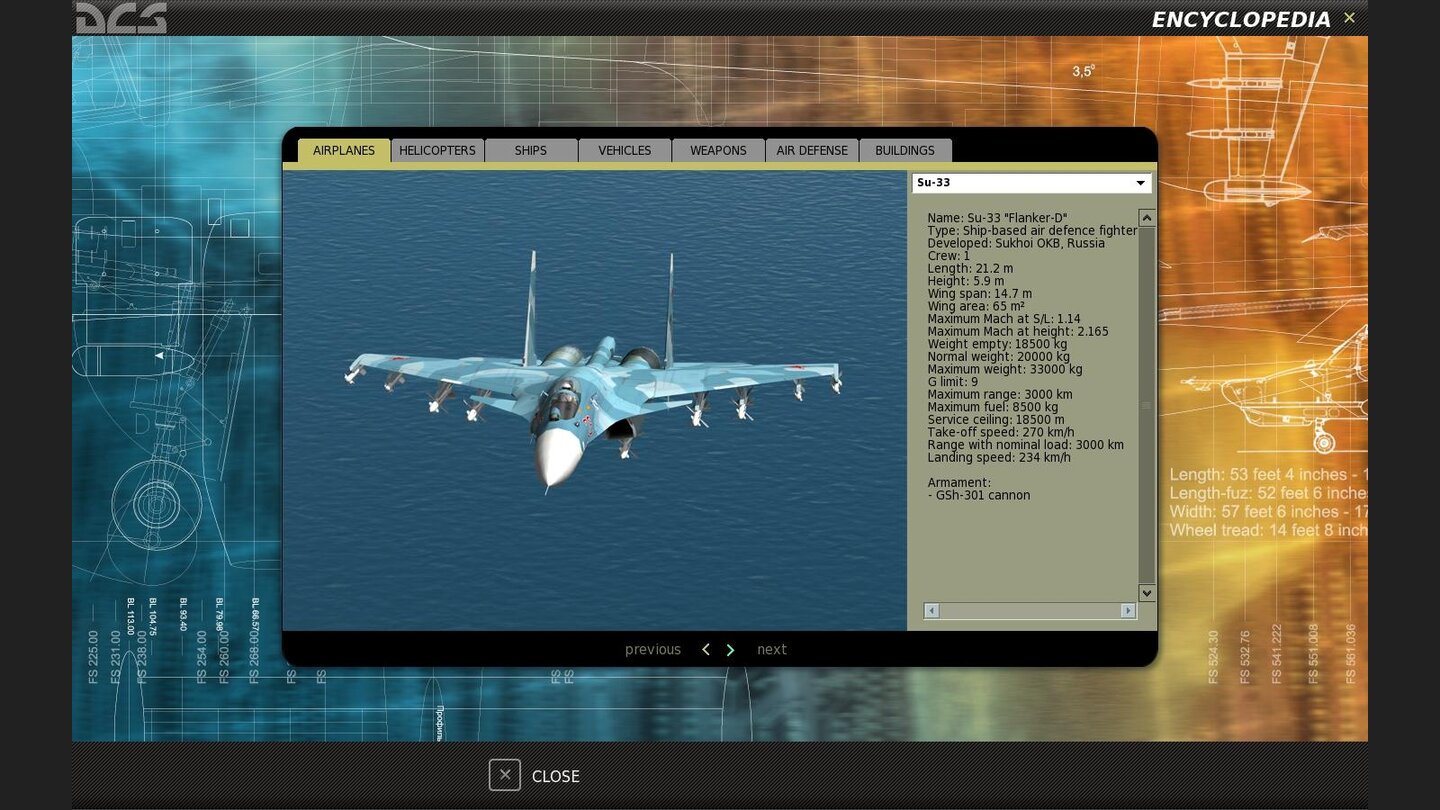
Task: Click 'Normal weight: 20000 kg' line
Action: pos(998,357)
